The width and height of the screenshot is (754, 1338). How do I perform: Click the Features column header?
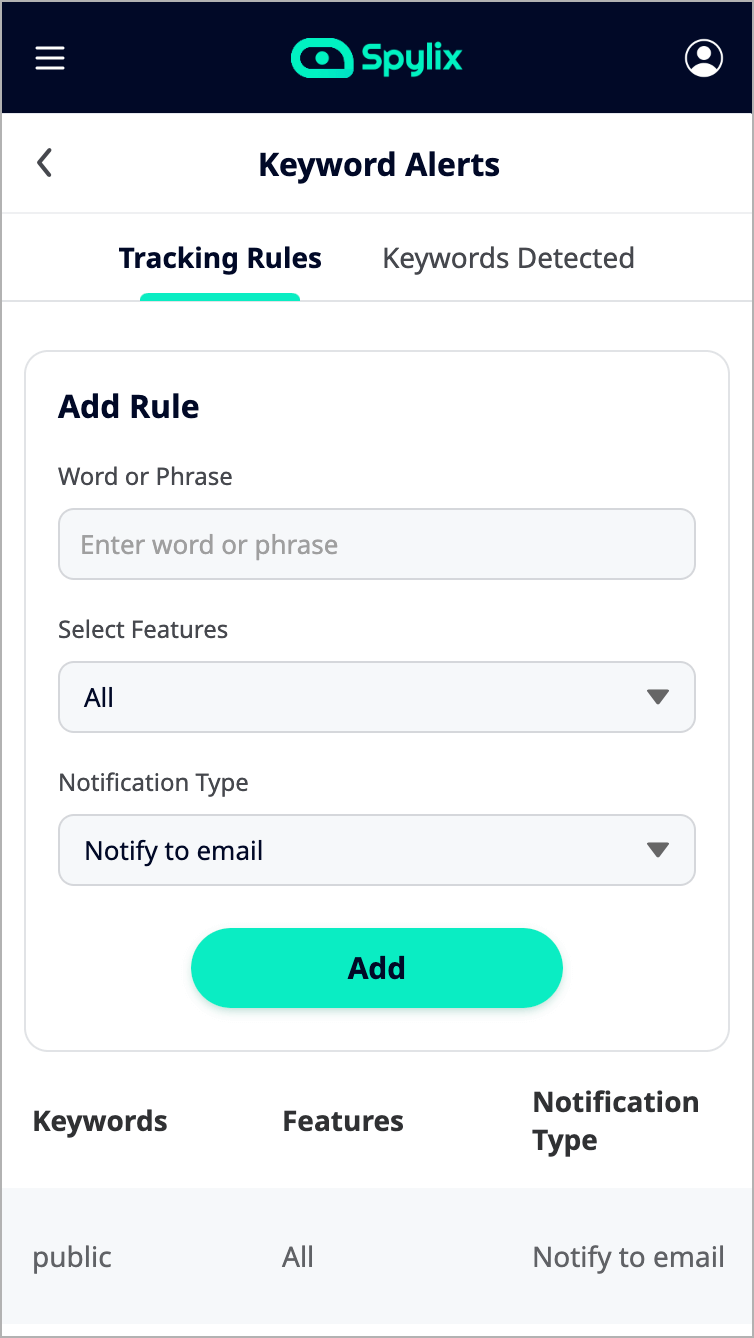tap(343, 1121)
